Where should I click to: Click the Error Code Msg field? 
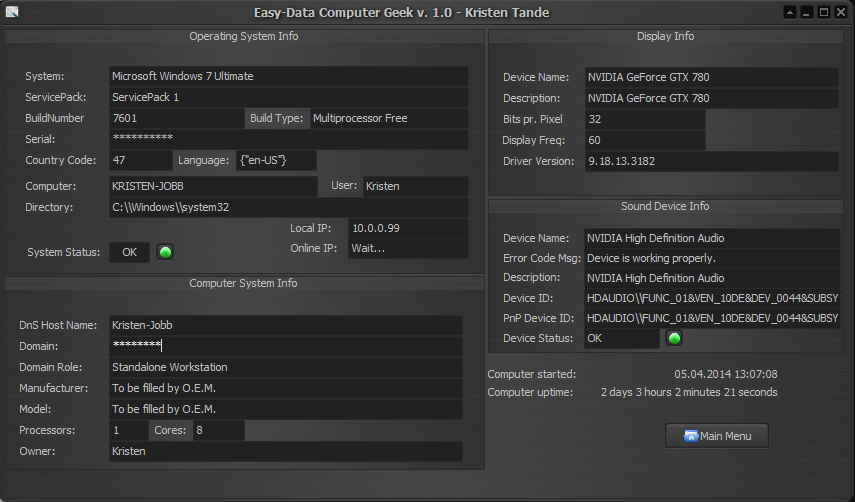coord(712,258)
